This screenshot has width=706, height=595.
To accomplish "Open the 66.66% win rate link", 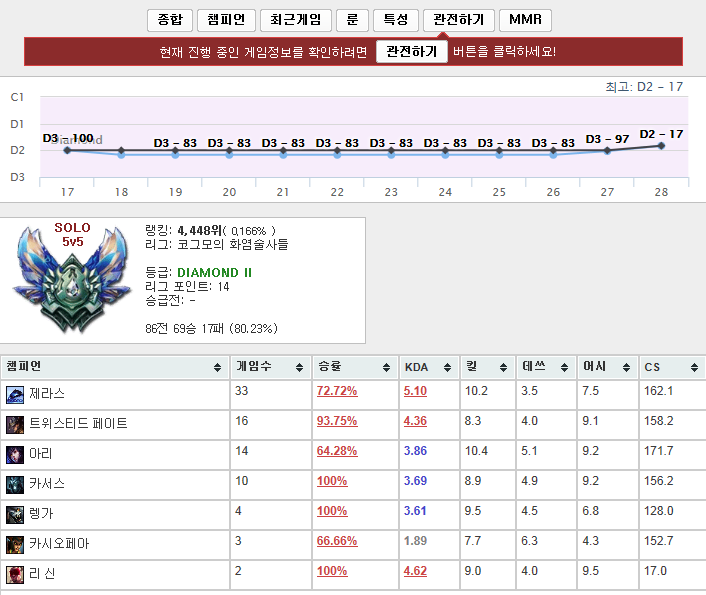I will click(337, 541).
